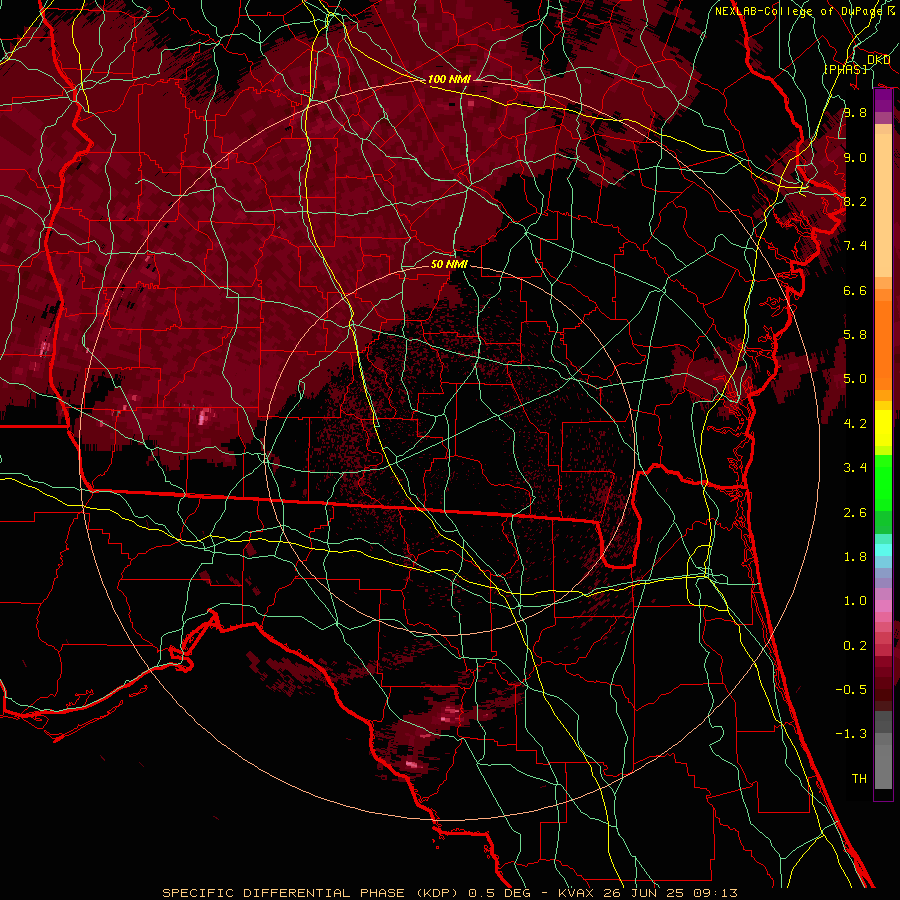
Task: Click the 0.2 scale value
Action: (855, 646)
